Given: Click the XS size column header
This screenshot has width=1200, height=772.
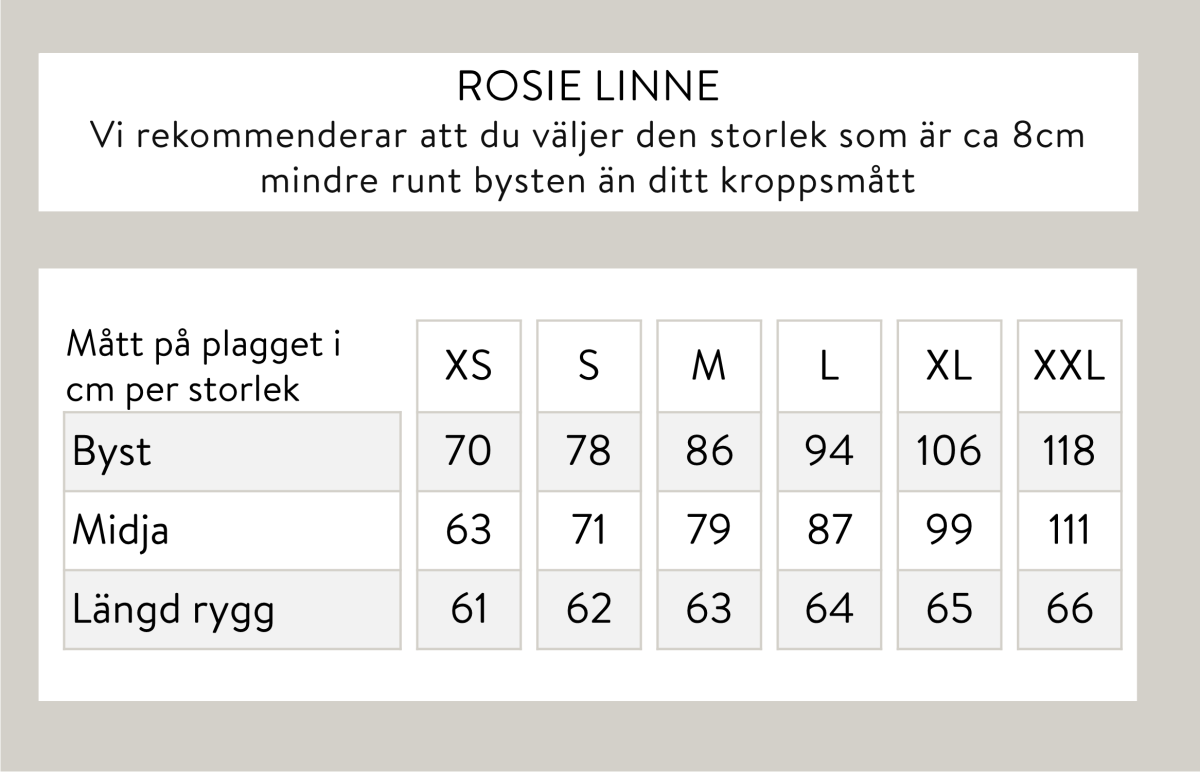Looking at the screenshot, I should coord(469,367).
